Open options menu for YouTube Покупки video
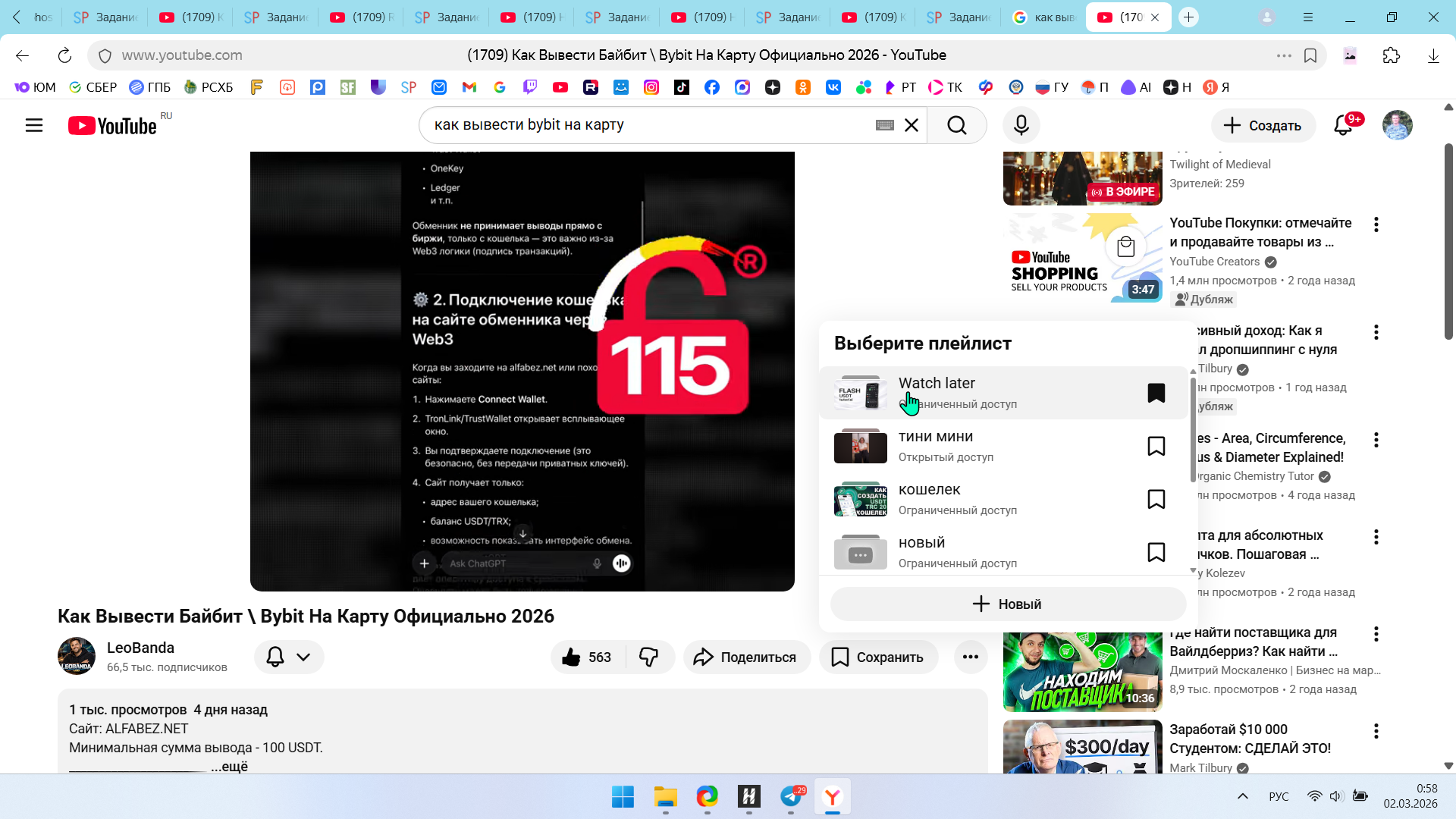 click(1376, 224)
